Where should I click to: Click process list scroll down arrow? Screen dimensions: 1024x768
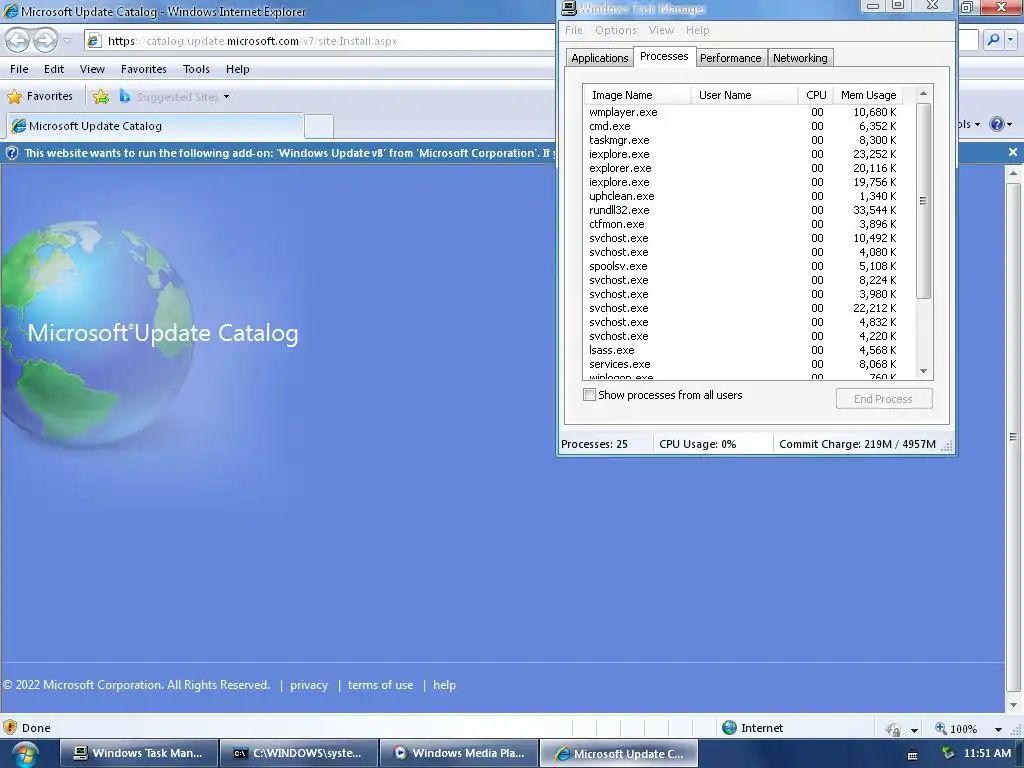(923, 371)
